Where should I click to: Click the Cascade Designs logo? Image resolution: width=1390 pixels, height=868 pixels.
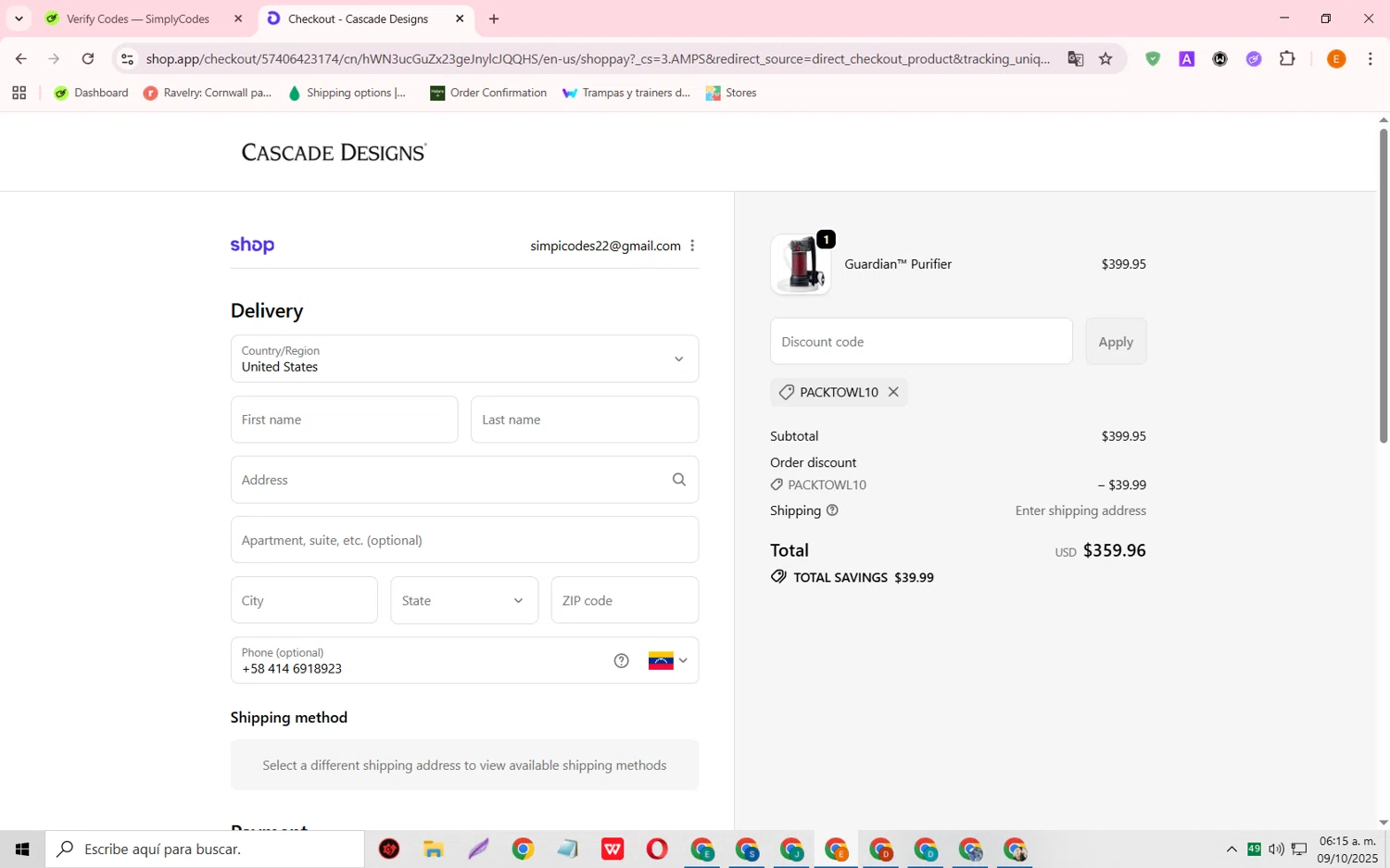click(334, 152)
